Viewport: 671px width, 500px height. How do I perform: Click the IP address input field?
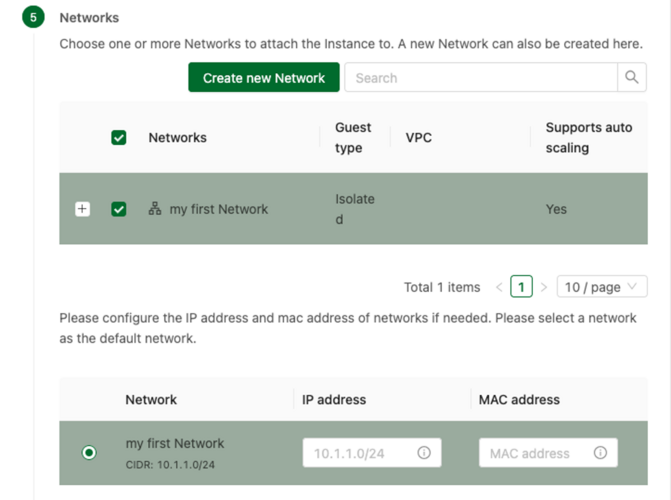[x=372, y=452]
